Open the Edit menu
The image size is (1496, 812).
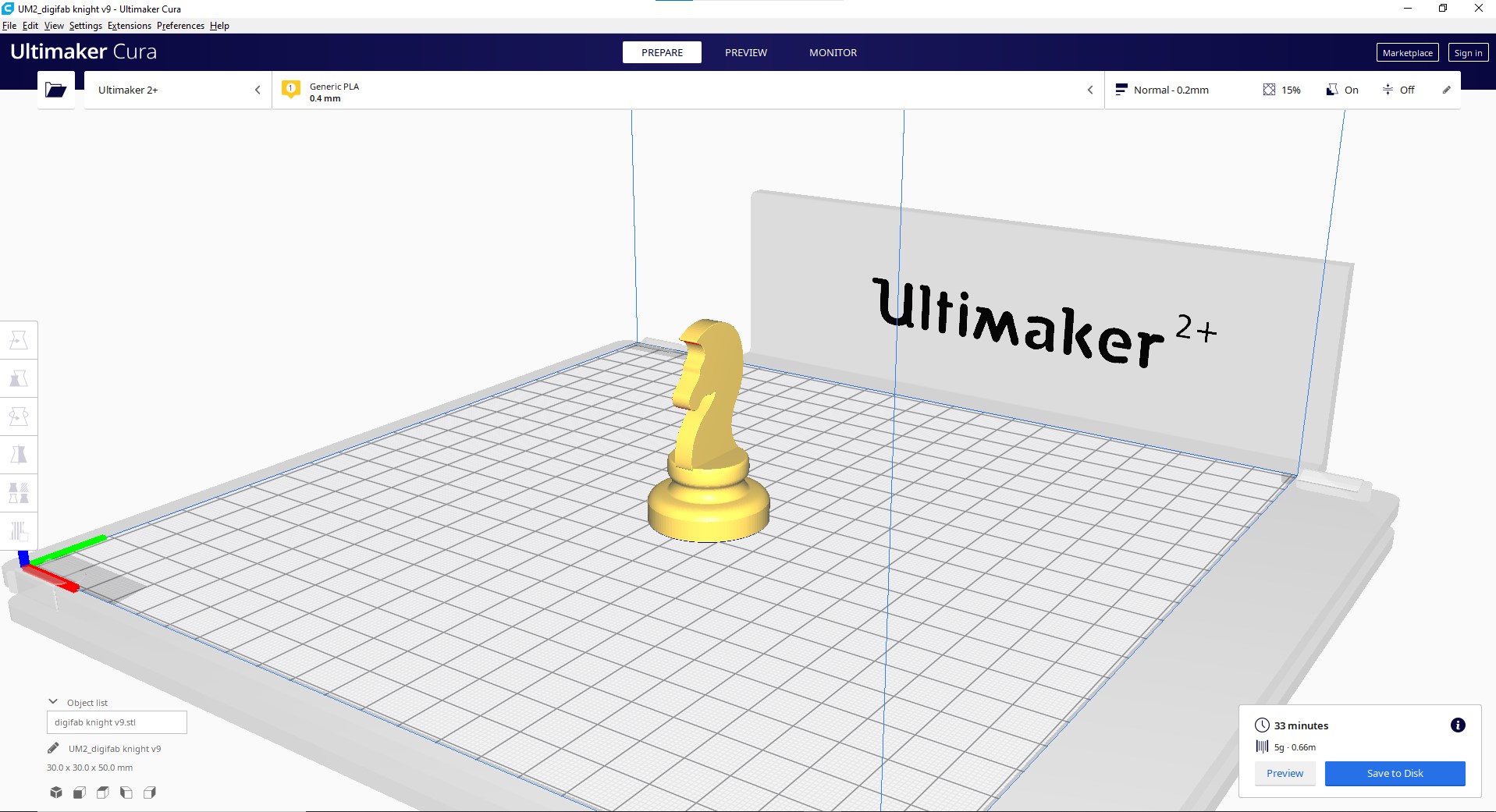click(30, 26)
